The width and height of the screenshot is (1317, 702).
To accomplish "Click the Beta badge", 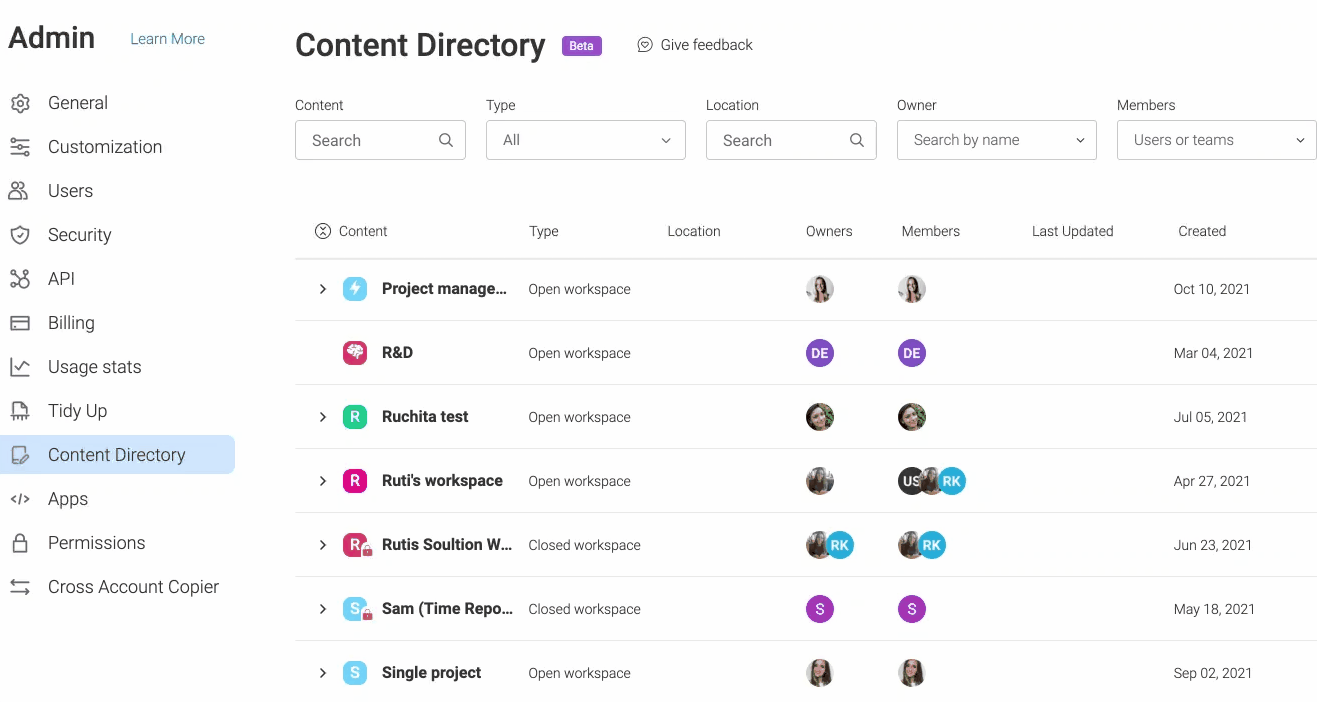I will point(582,46).
